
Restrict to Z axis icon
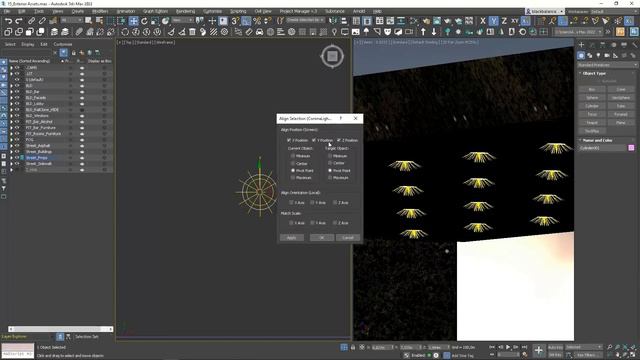click(x=504, y=20)
